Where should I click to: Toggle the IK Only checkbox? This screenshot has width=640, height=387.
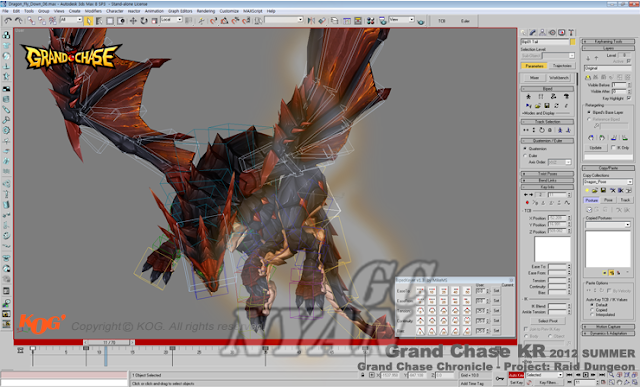[x=613, y=147]
